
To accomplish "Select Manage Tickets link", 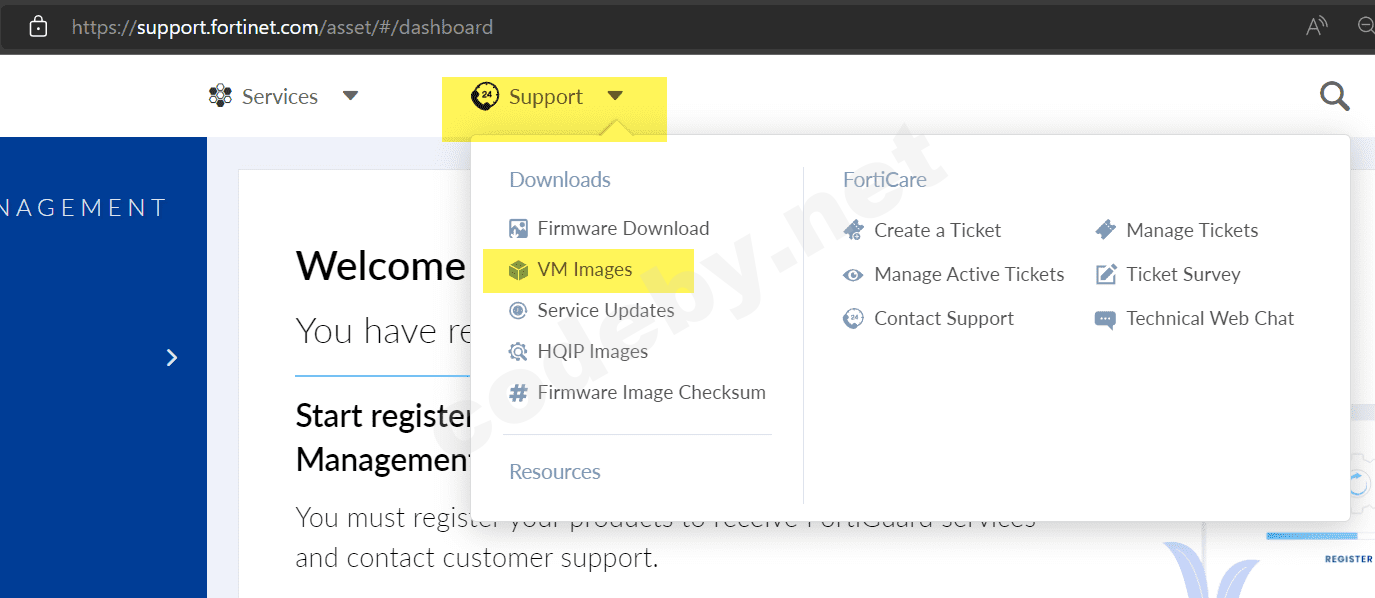I will [x=1192, y=231].
